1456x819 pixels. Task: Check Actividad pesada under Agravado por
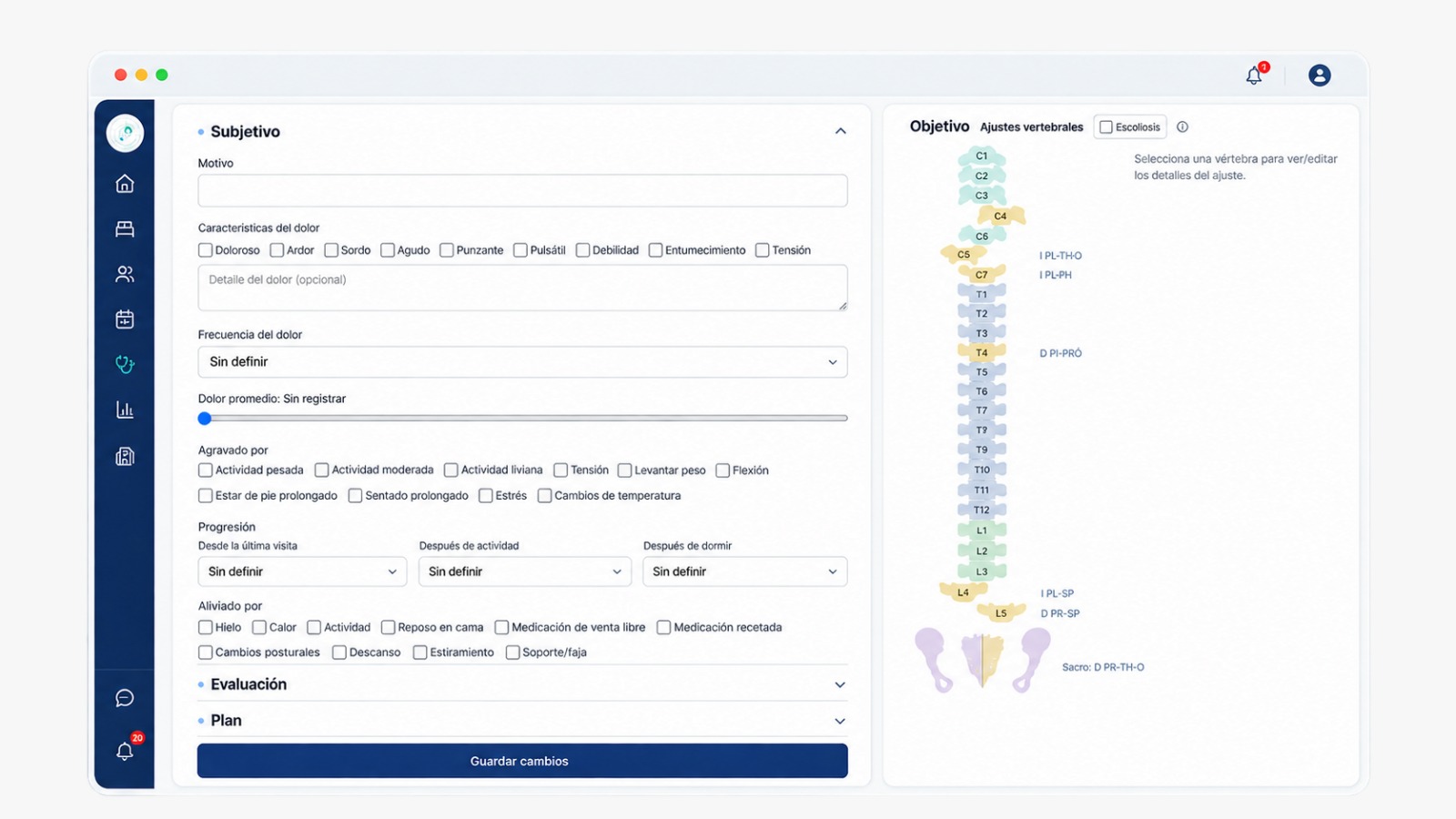[x=206, y=470]
